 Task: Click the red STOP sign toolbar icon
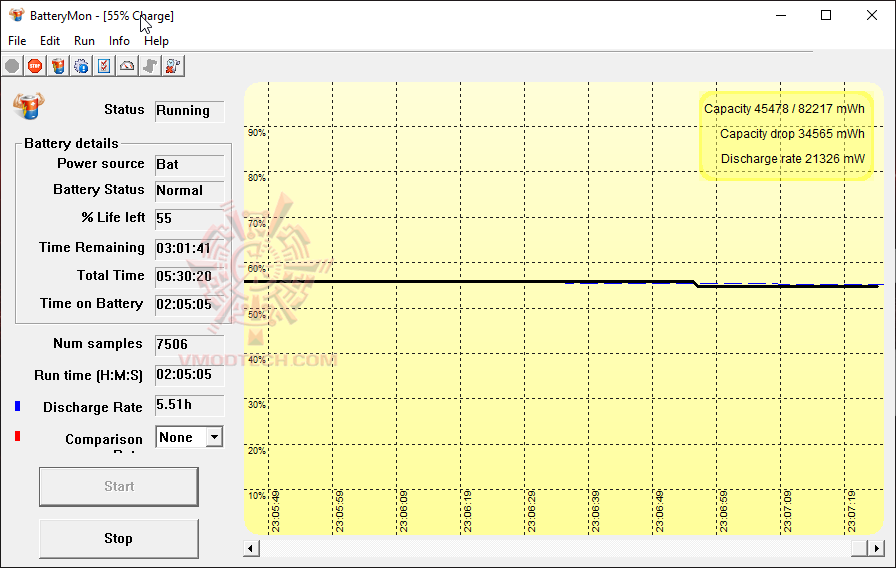[x=35, y=66]
